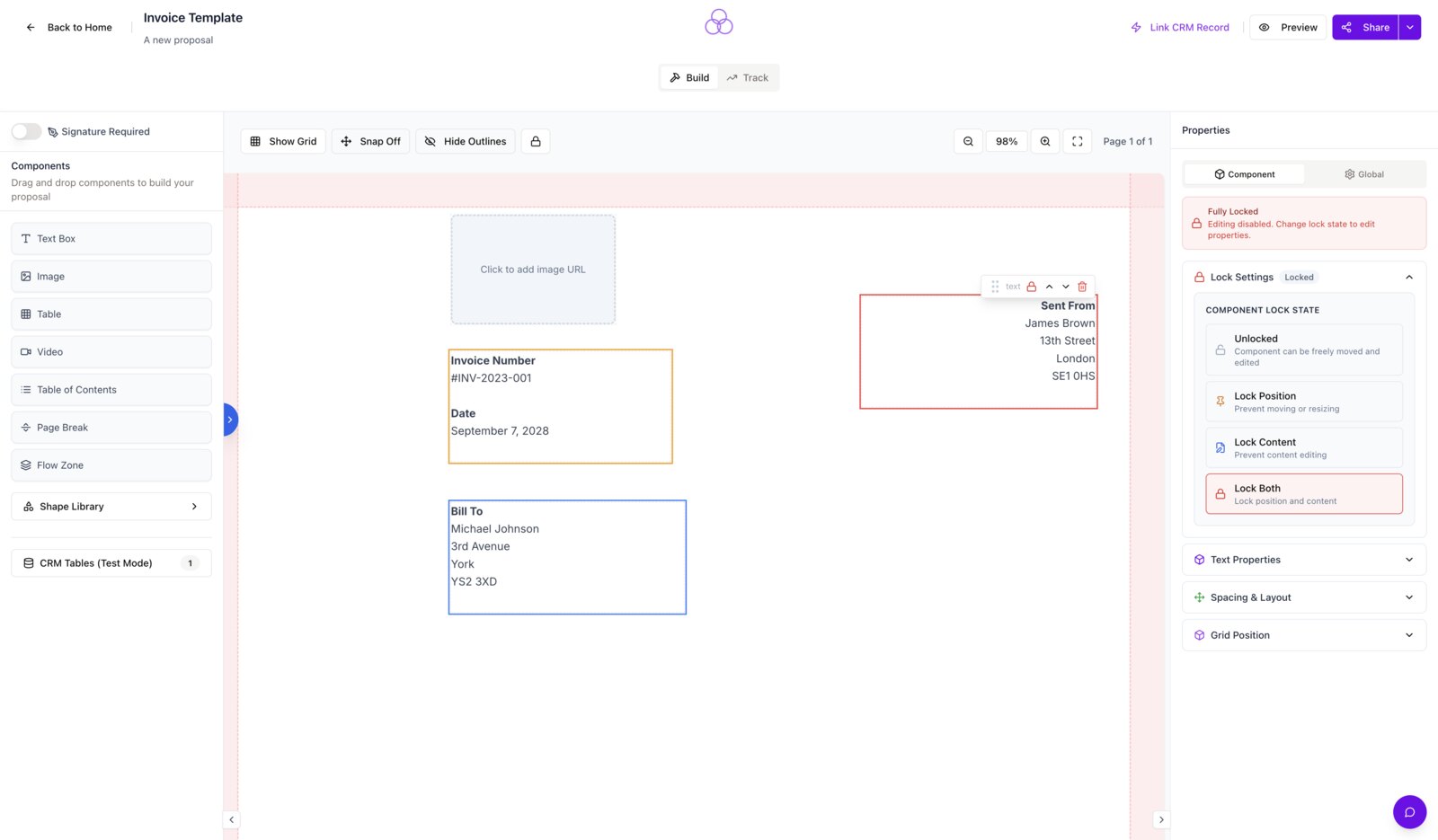This screenshot has width=1438, height=840.
Task: Open Component properties tab
Action: tap(1244, 174)
